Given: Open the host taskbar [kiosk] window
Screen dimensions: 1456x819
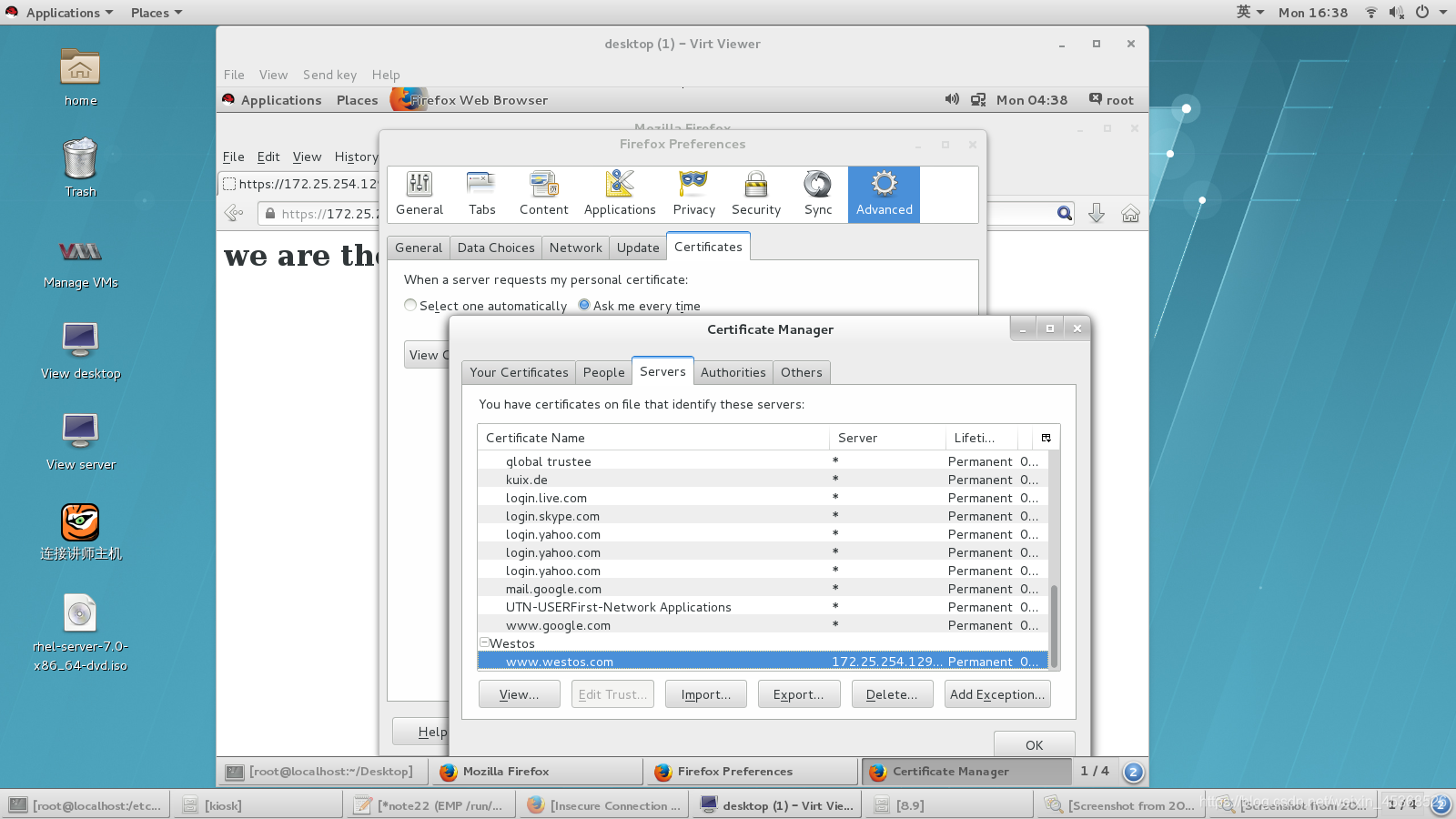Looking at the screenshot, I should tap(258, 805).
